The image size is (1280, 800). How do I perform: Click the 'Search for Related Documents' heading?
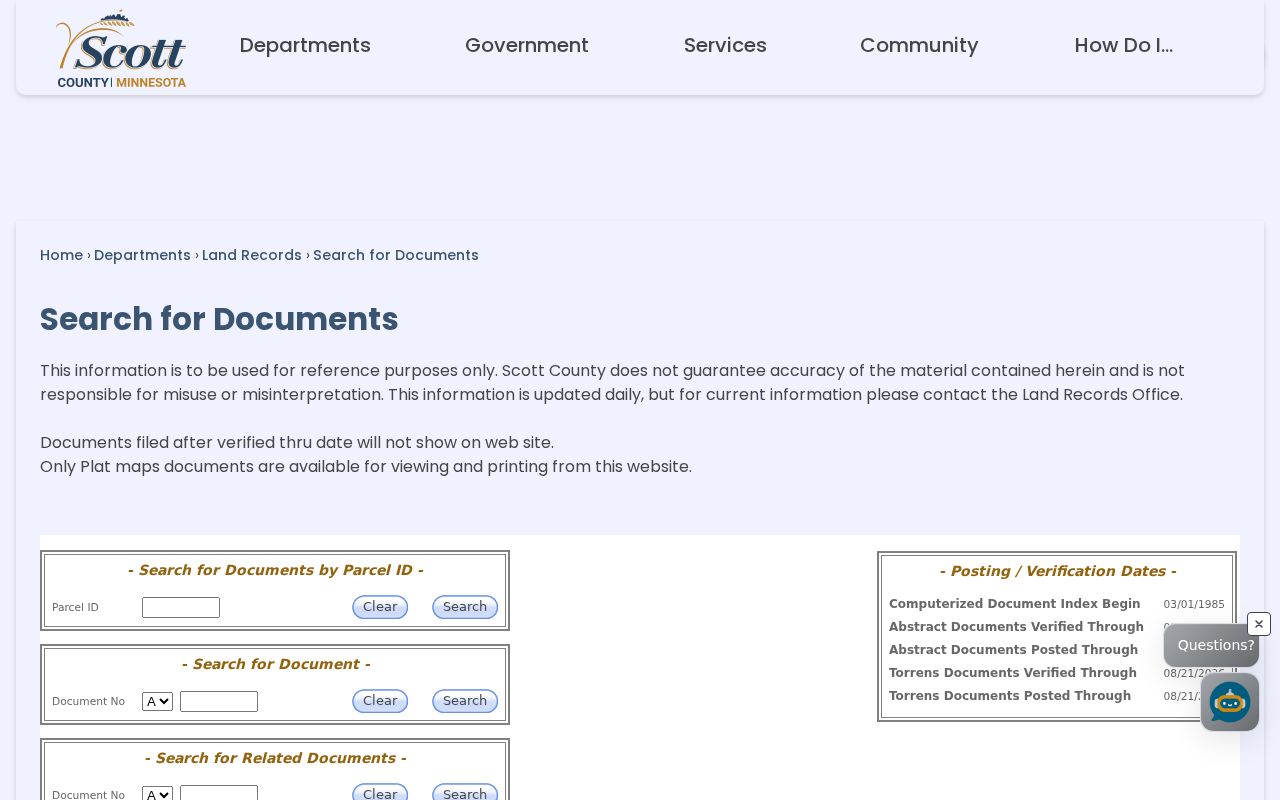pyautogui.click(x=275, y=758)
